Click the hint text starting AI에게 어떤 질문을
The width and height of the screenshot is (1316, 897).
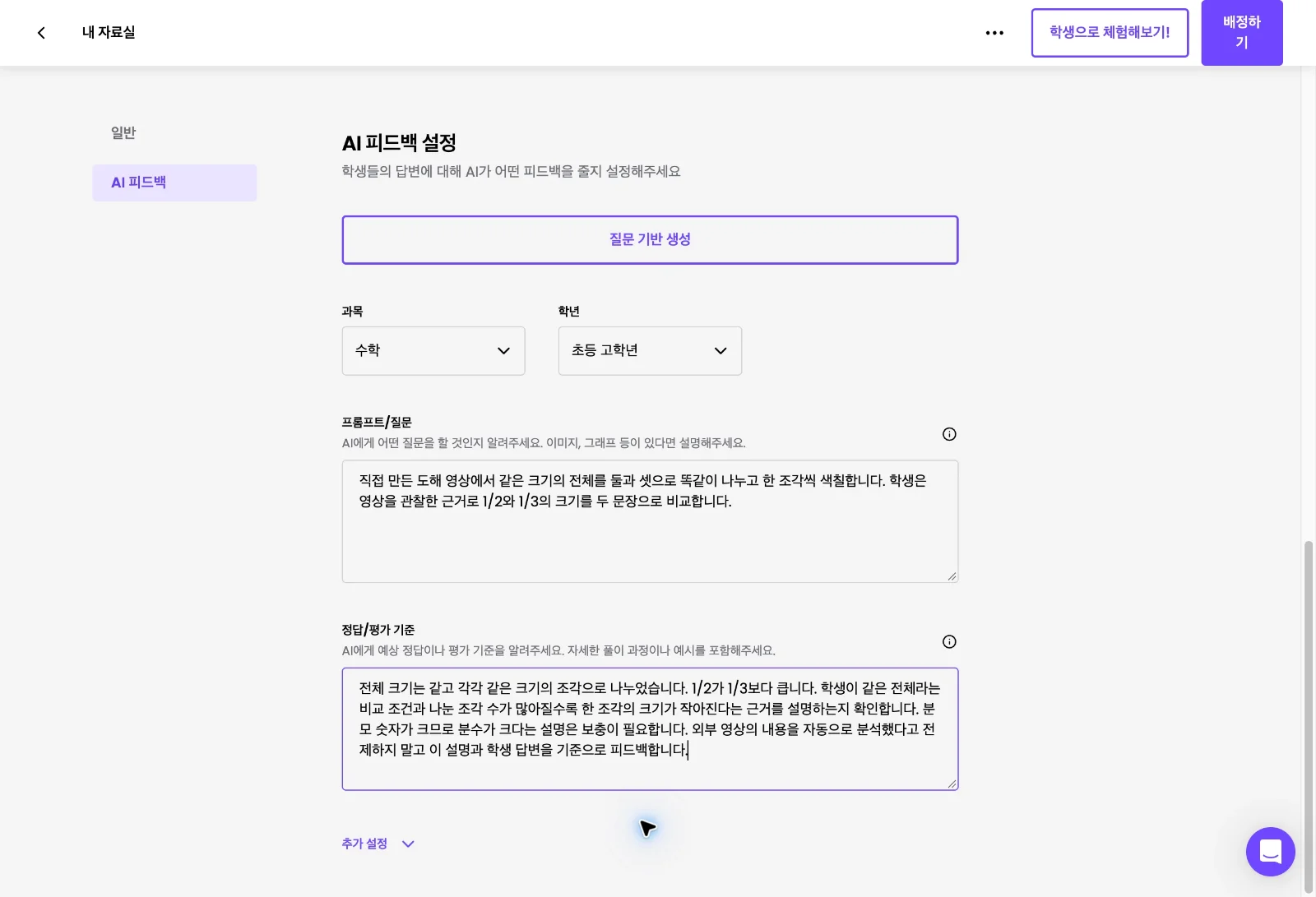pyautogui.click(x=544, y=443)
